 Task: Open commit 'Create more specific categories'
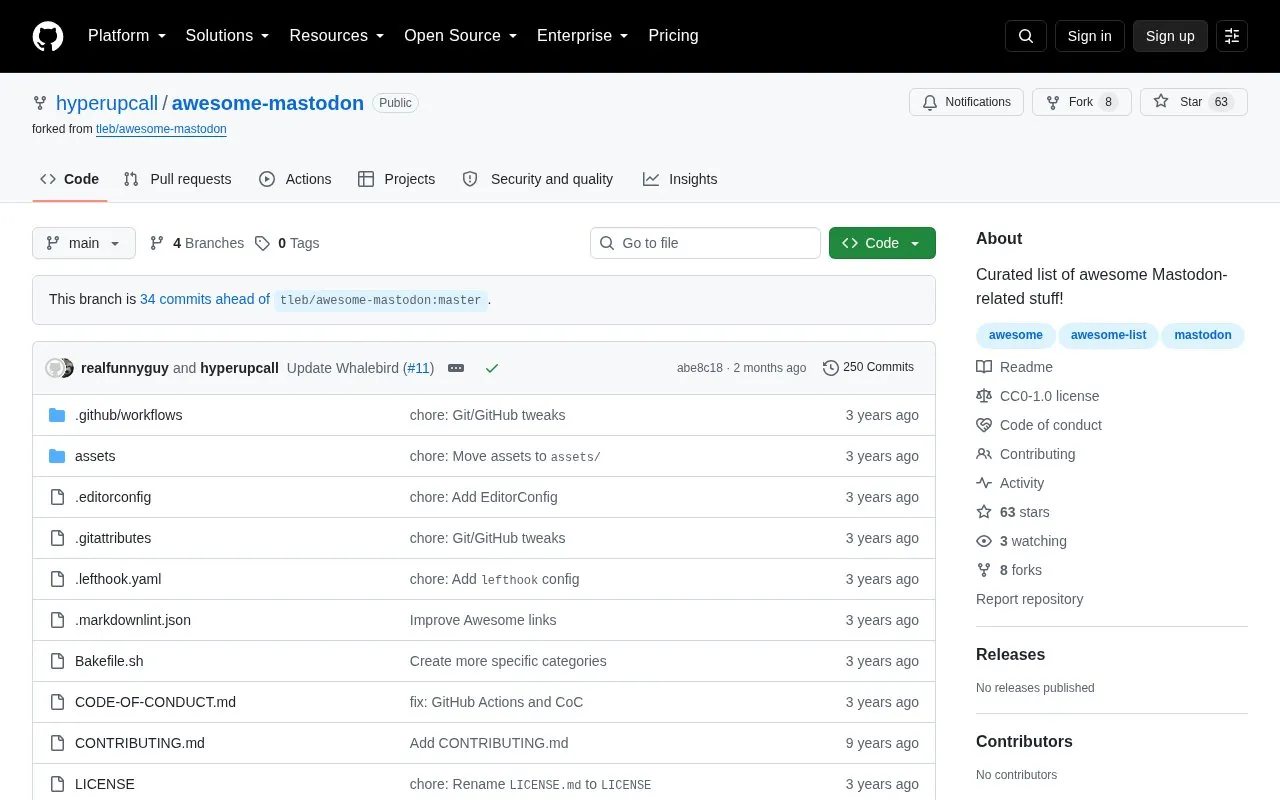click(x=508, y=661)
